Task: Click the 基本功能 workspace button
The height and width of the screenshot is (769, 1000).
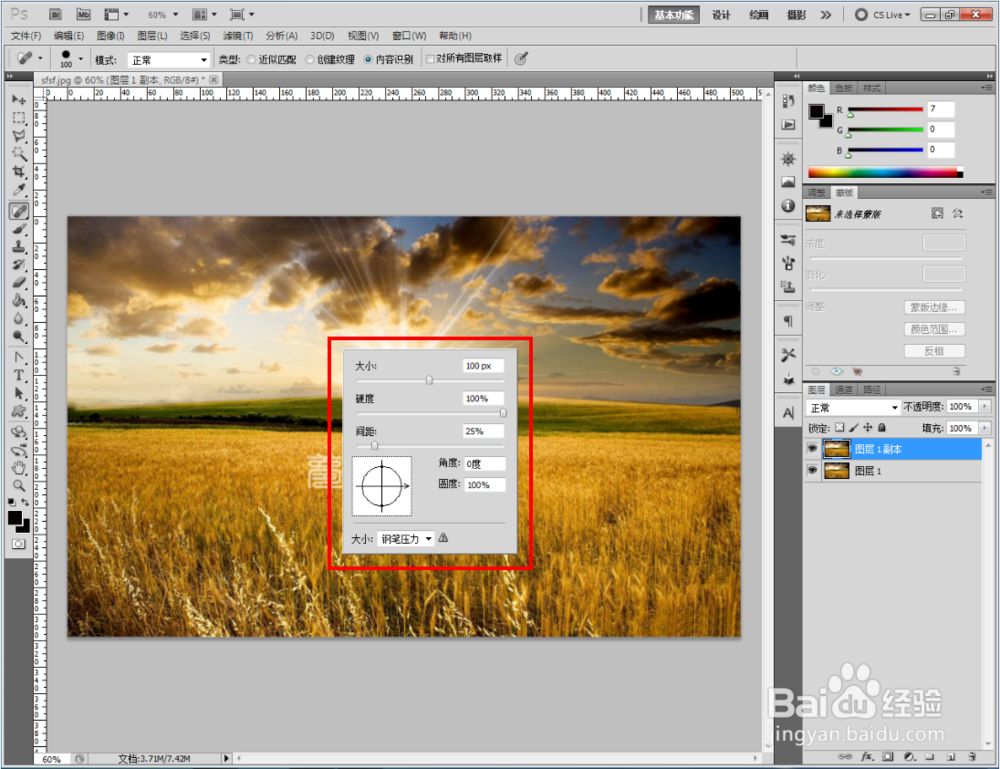Action: click(673, 15)
